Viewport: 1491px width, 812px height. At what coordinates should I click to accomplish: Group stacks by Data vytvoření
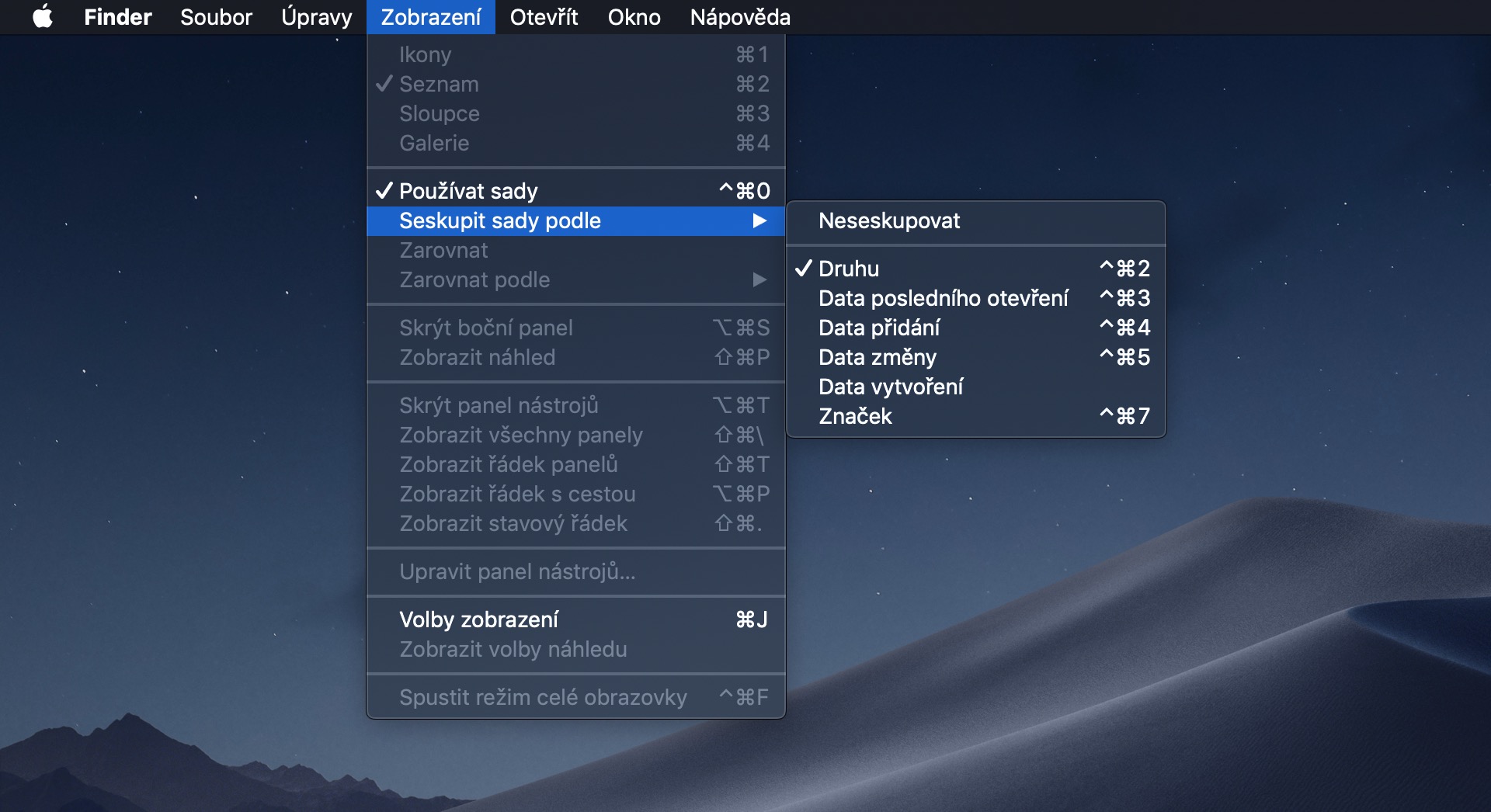click(975, 387)
